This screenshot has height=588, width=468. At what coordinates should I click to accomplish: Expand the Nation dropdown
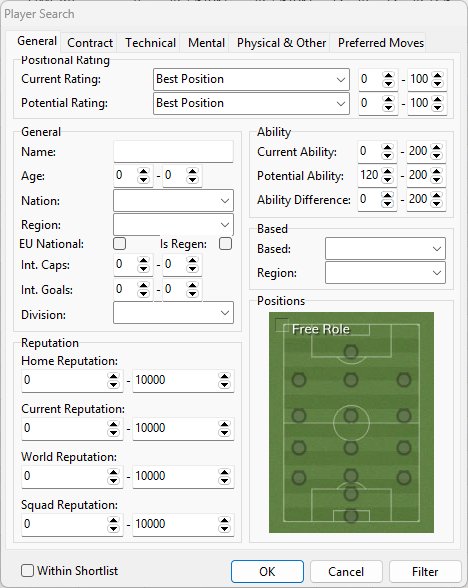point(173,201)
